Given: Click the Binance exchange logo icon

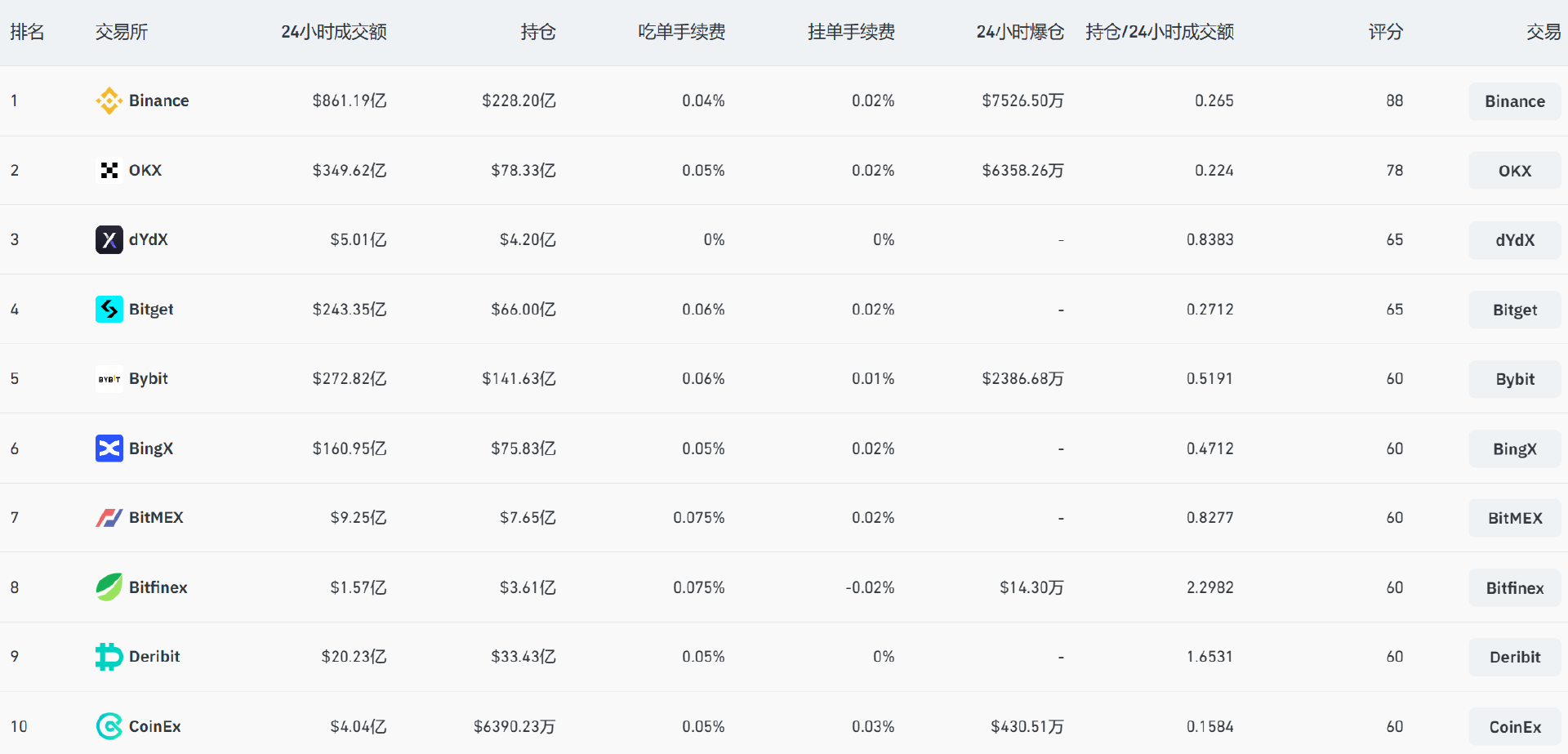Looking at the screenshot, I should point(109,100).
